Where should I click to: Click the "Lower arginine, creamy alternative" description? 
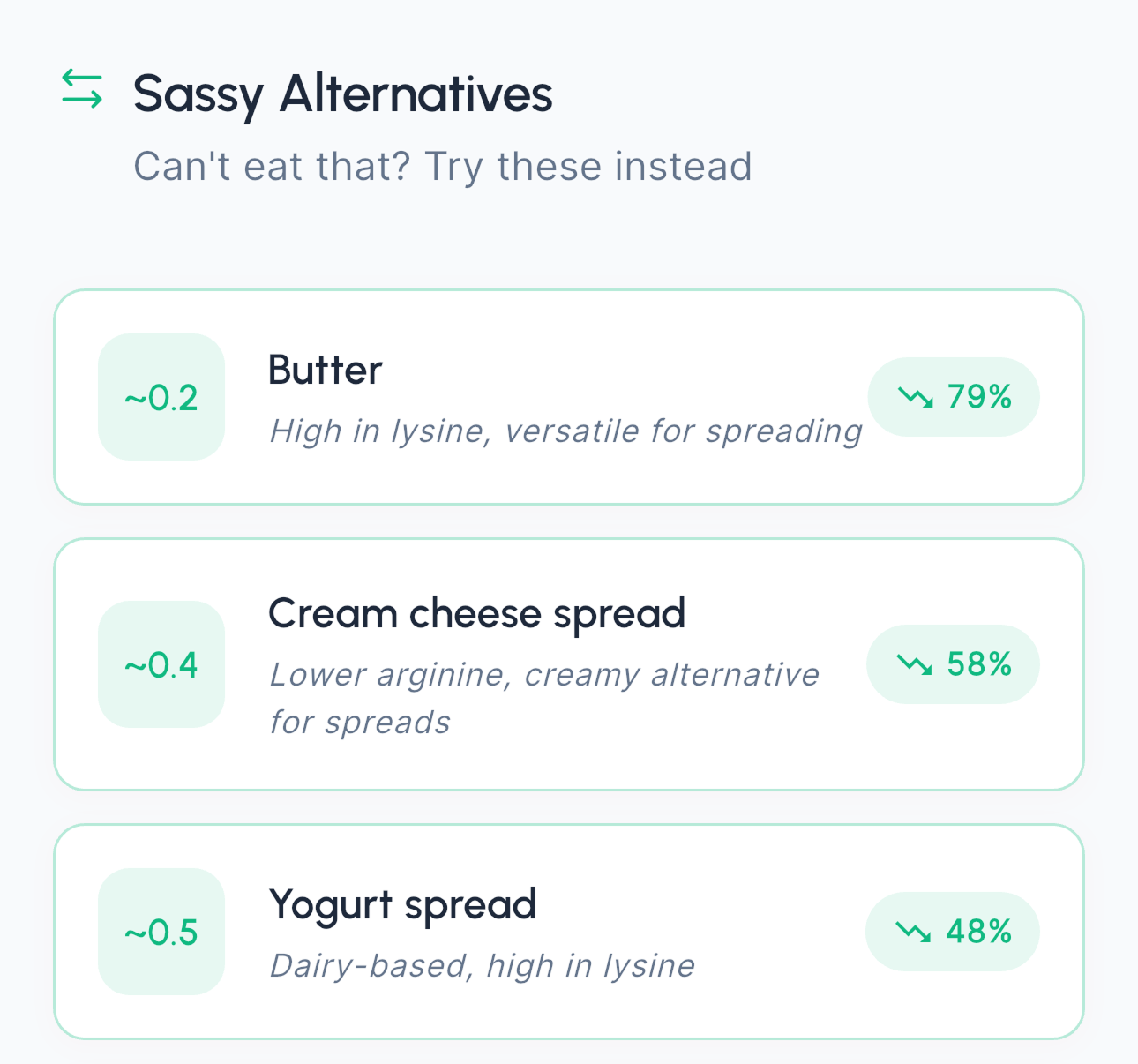pyautogui.click(x=543, y=676)
